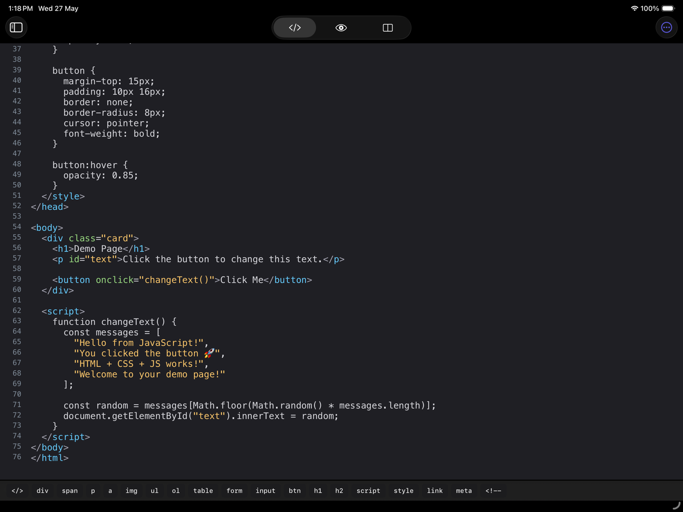Switch to split view mode
The width and height of the screenshot is (683, 512).
pyautogui.click(x=388, y=27)
